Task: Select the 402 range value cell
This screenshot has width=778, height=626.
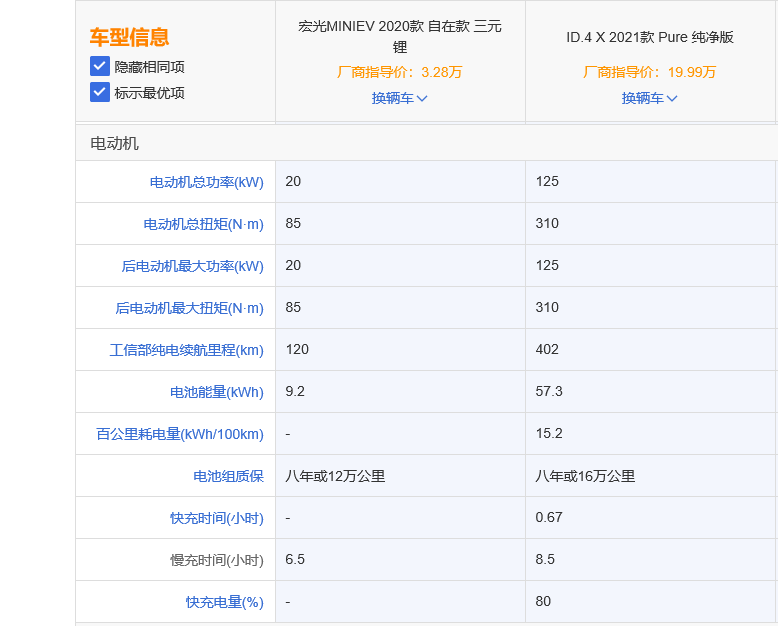Action: [649, 350]
